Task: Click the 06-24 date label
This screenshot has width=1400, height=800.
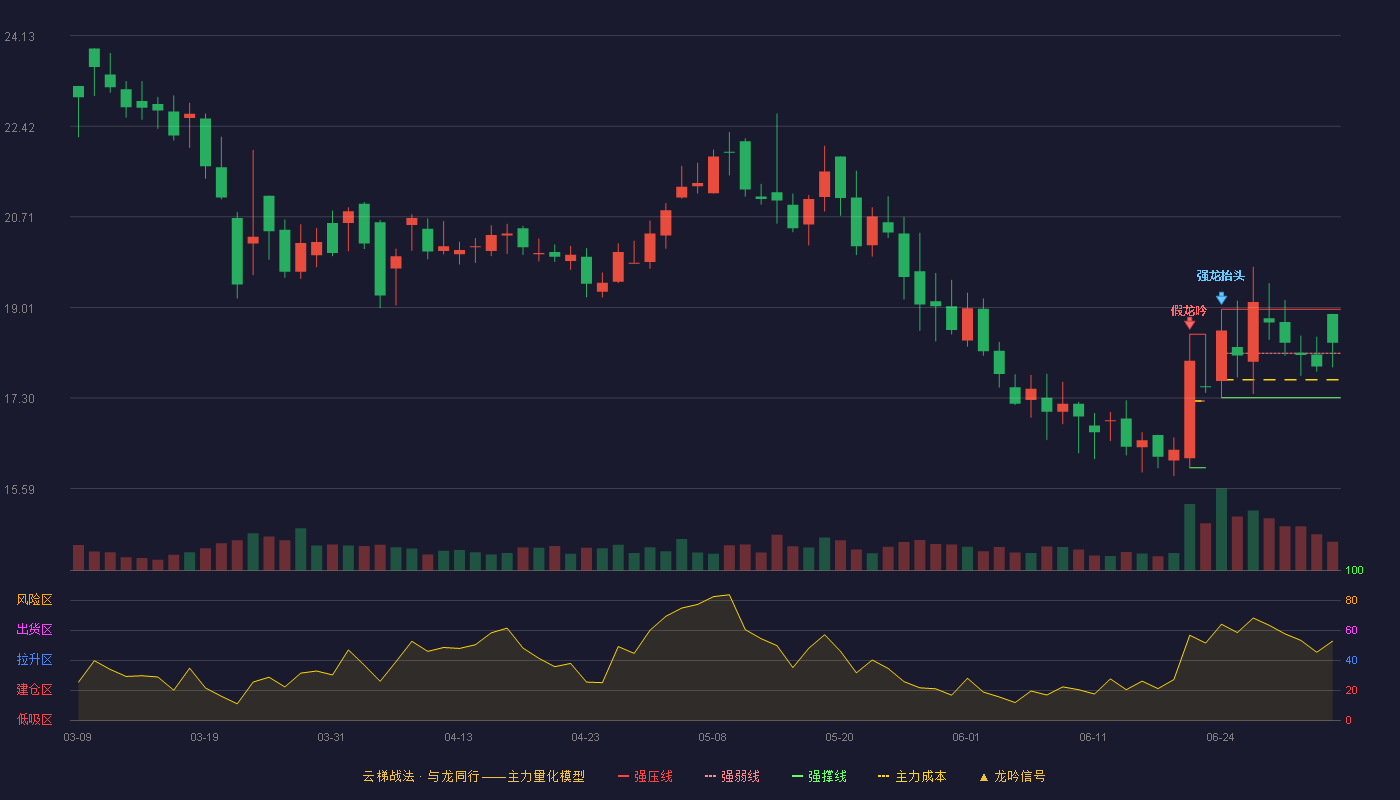Action: (1220, 737)
